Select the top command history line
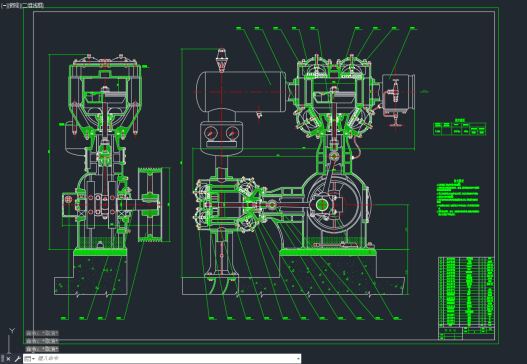527x364 pixels. tap(42, 333)
